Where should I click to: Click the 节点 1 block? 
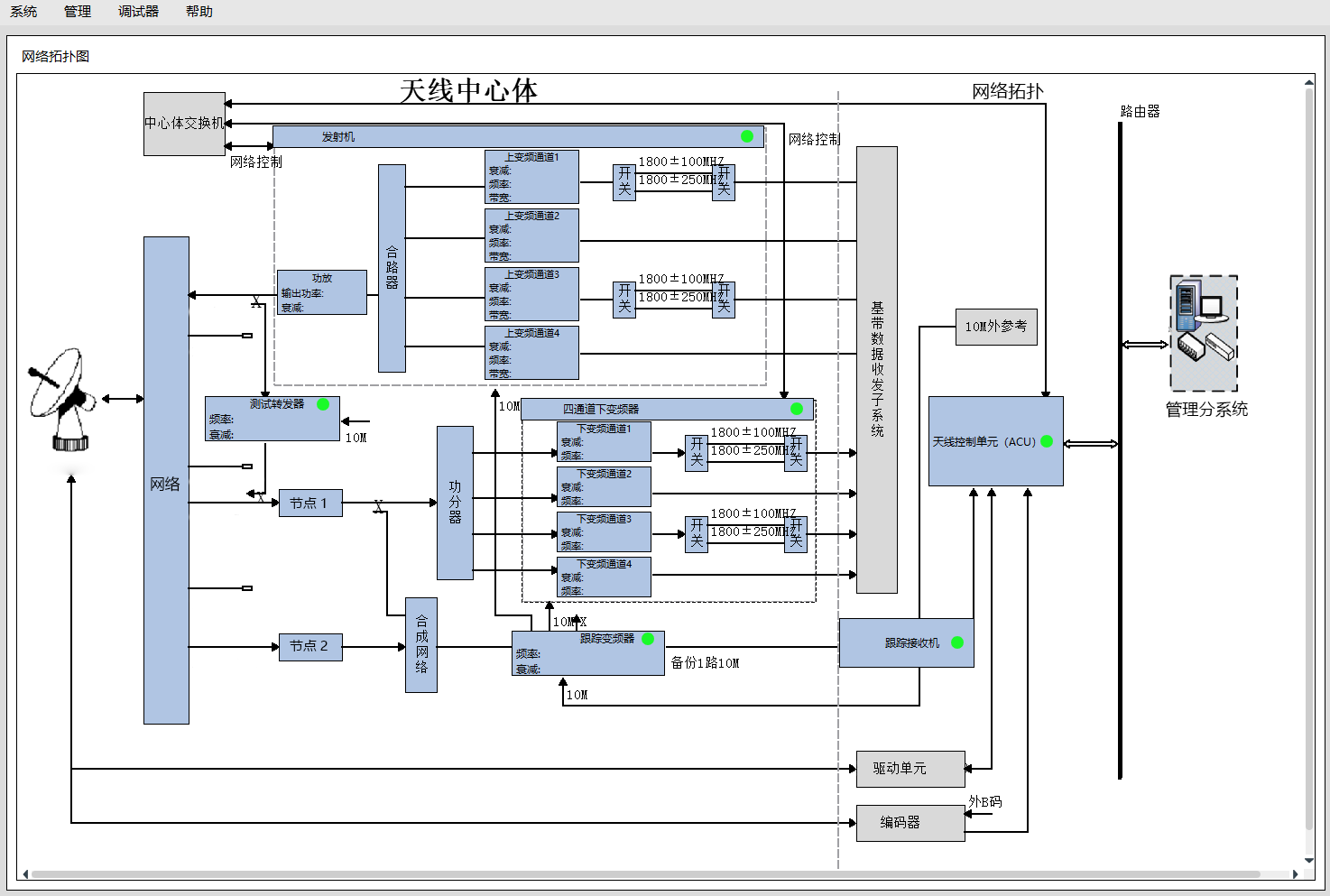tap(310, 503)
